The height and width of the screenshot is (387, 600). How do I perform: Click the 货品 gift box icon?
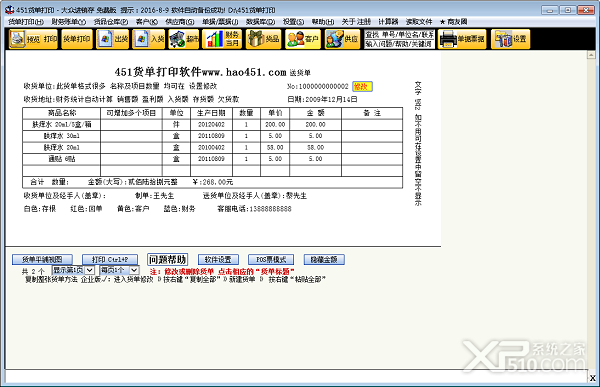point(263,39)
